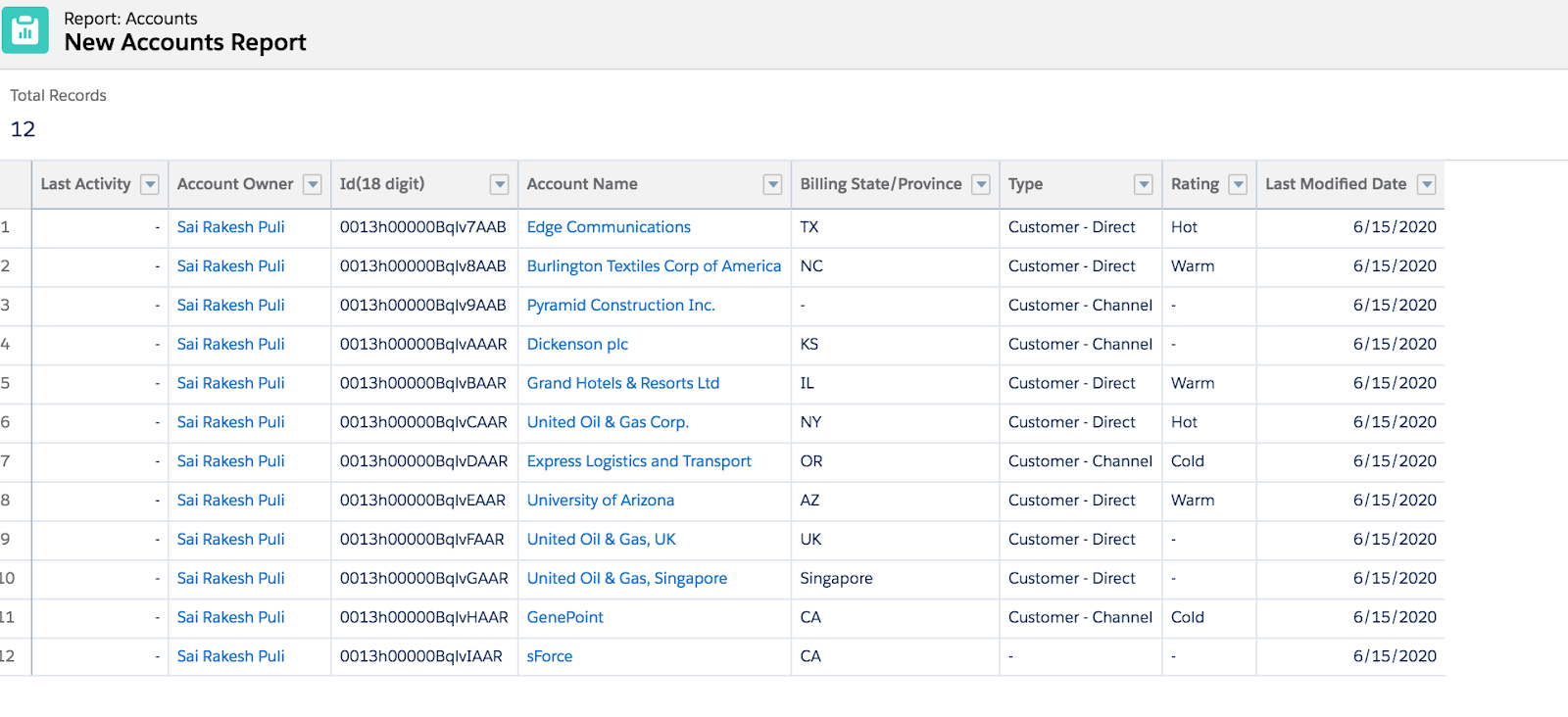
Task: Click owner link in University of Arizona row
Action: pos(231,501)
